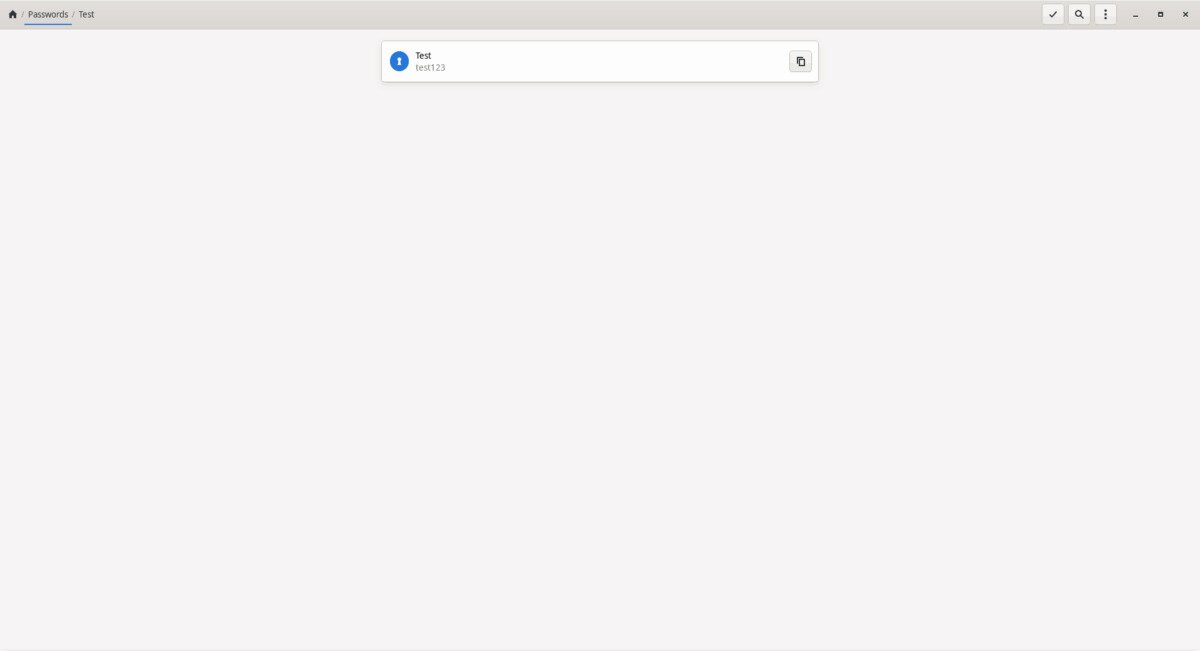Select the Test breadcrumb in path bar
The height and width of the screenshot is (651, 1200).
click(x=87, y=14)
